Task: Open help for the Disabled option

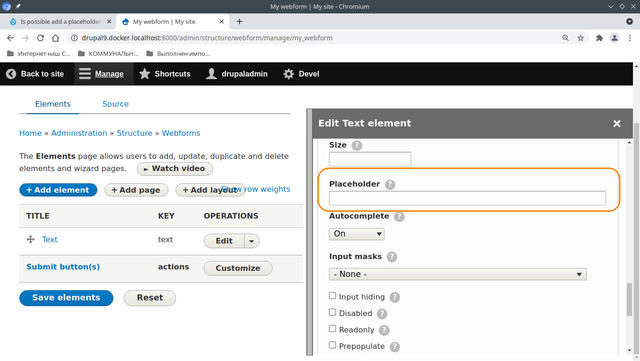Action: [382, 314]
